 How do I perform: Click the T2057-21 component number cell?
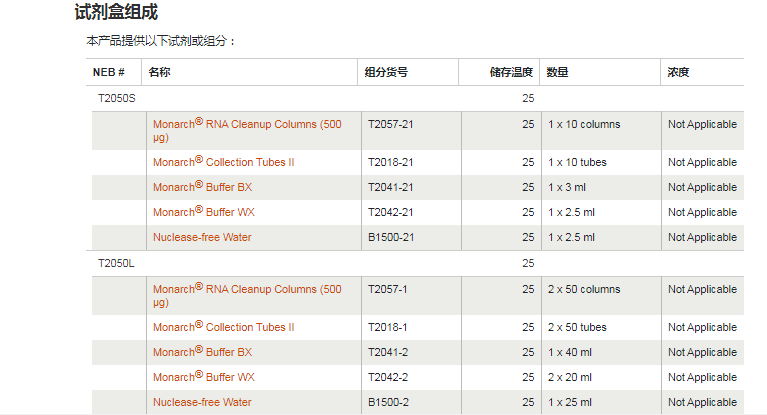(390, 125)
